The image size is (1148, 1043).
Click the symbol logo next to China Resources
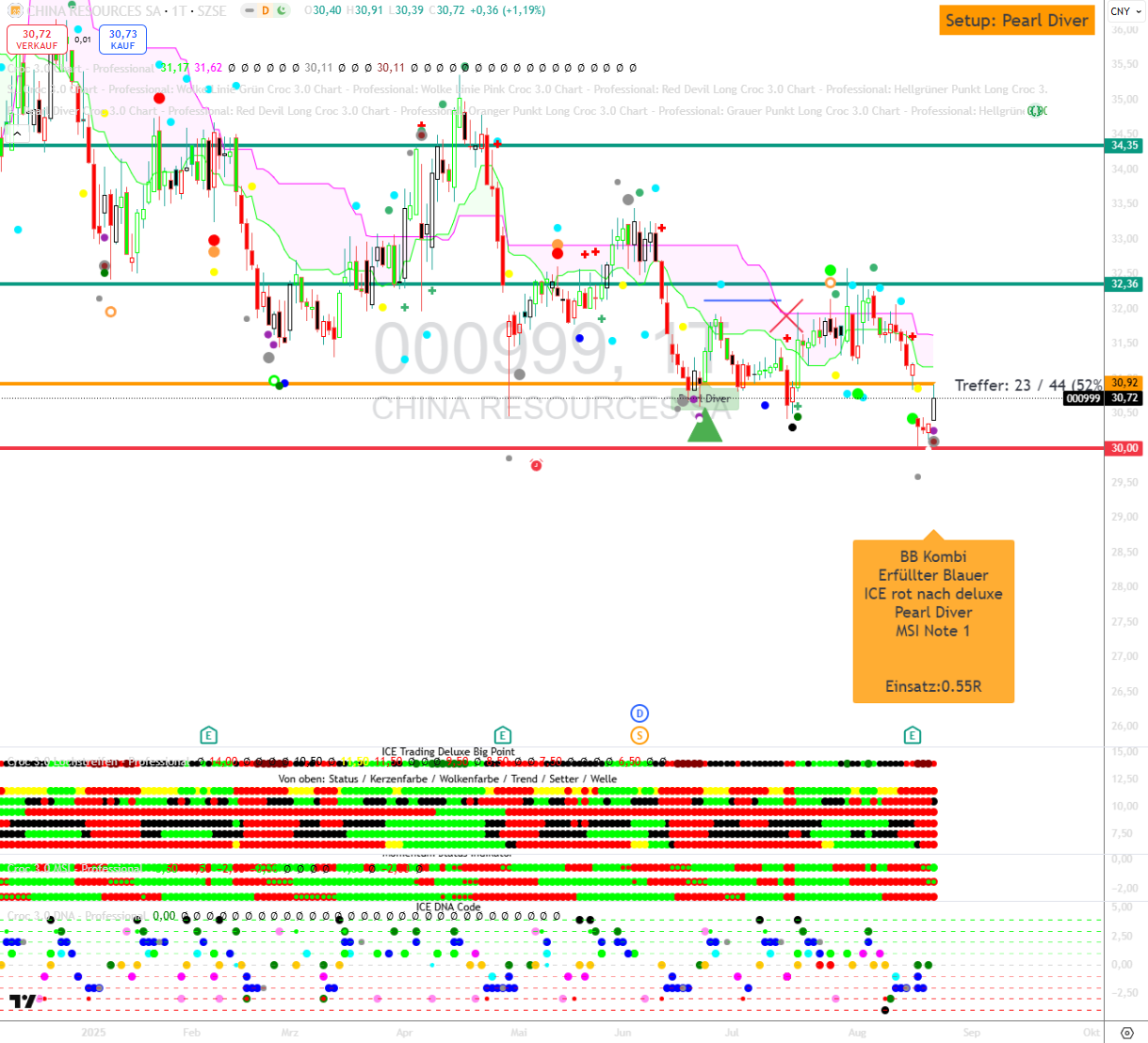[15, 11]
